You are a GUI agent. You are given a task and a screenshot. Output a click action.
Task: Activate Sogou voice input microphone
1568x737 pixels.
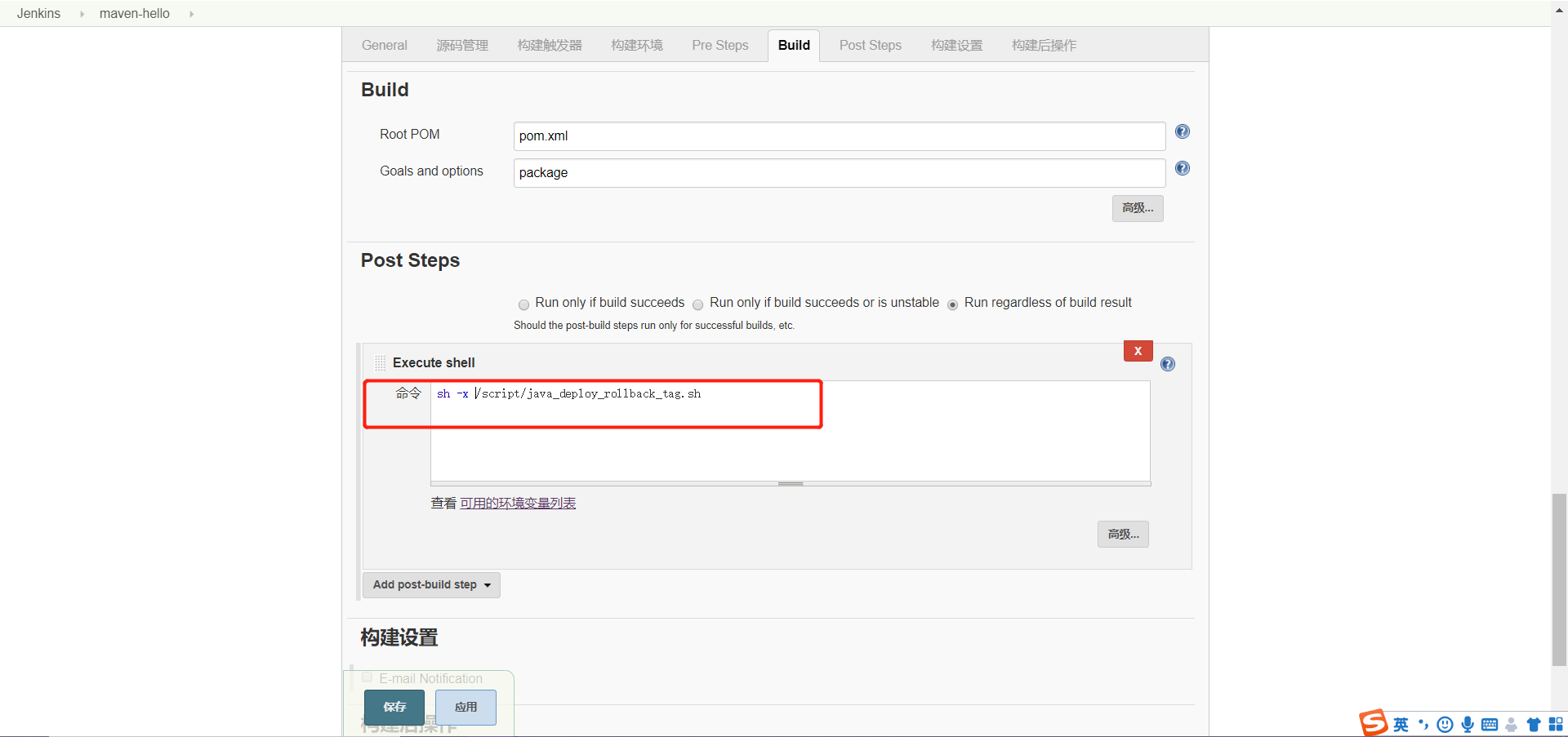1468,725
